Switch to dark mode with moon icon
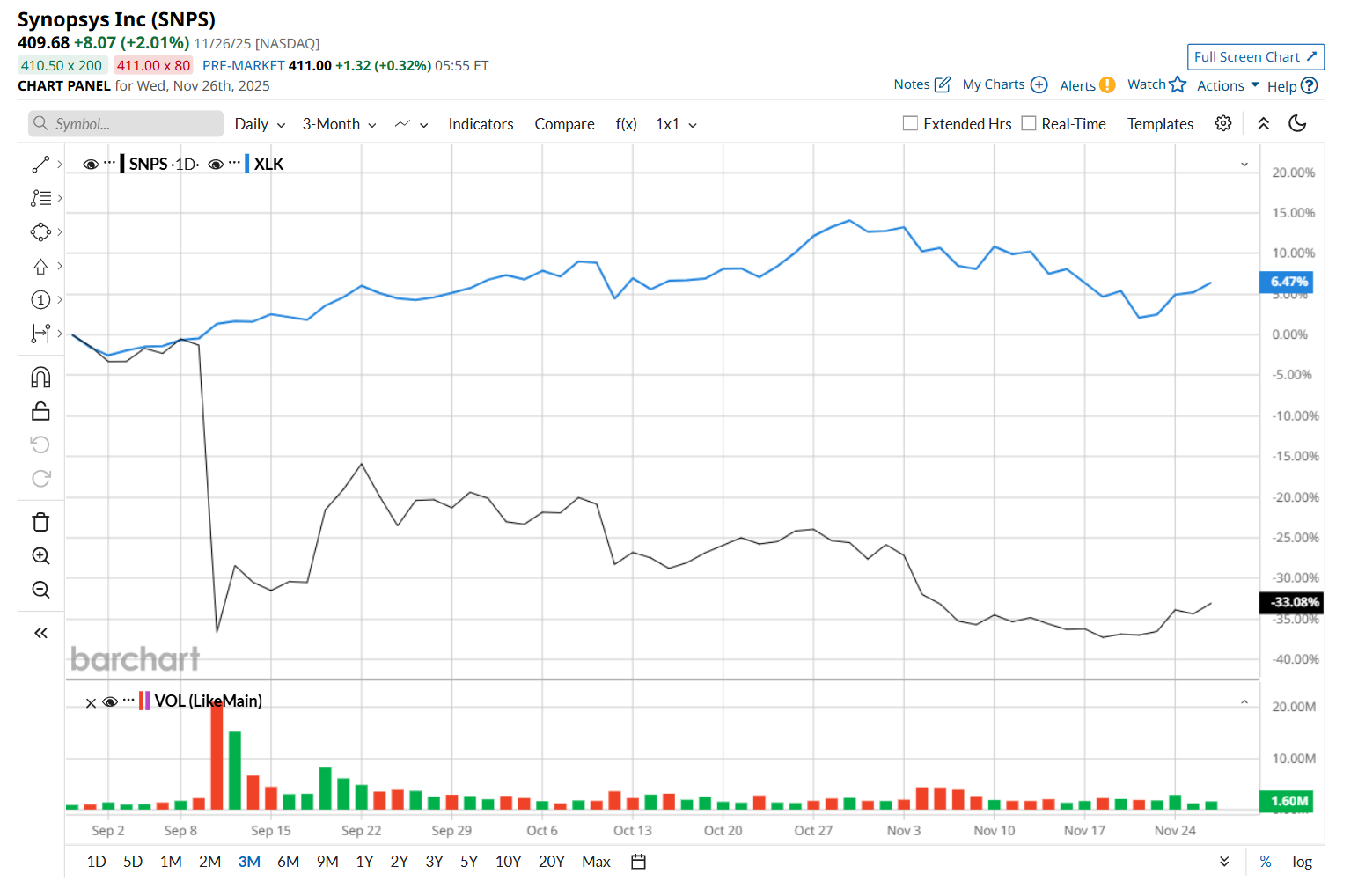 [x=1297, y=123]
